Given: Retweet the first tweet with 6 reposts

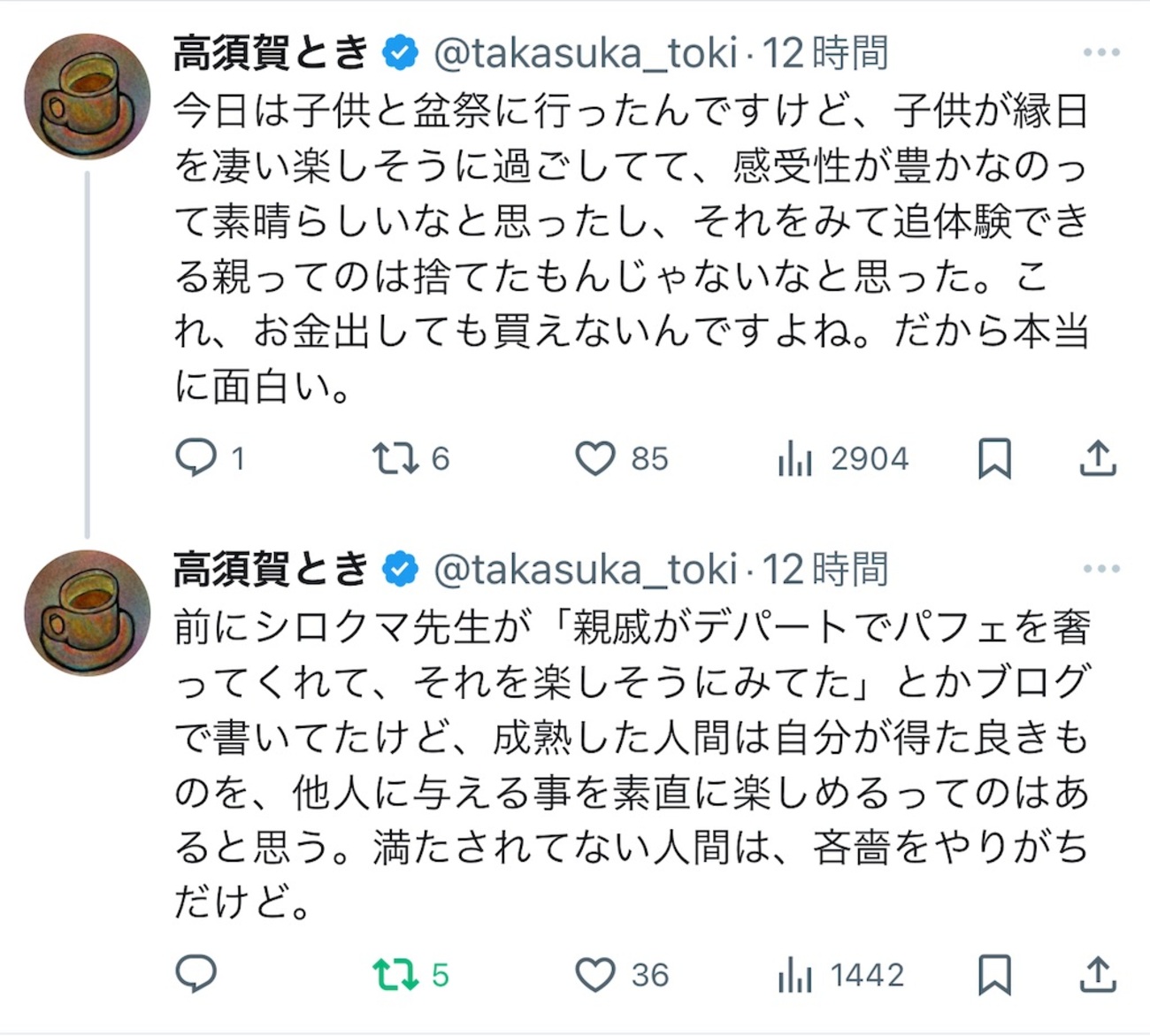Looking at the screenshot, I should (x=395, y=457).
